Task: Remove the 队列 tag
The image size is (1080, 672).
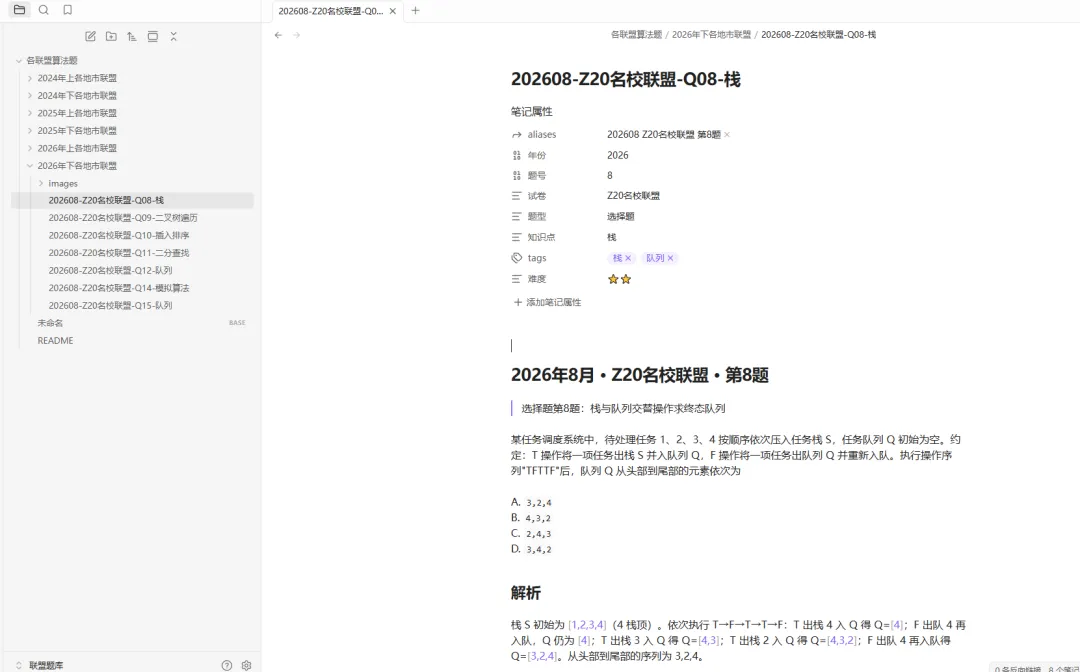Action: [x=670, y=258]
